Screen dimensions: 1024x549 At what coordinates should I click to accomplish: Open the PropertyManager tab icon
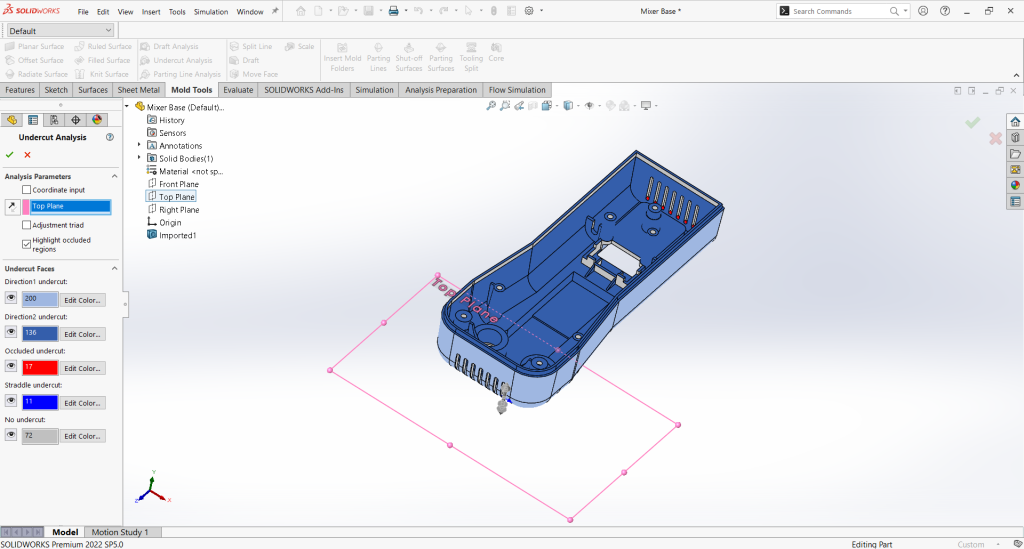pos(33,120)
